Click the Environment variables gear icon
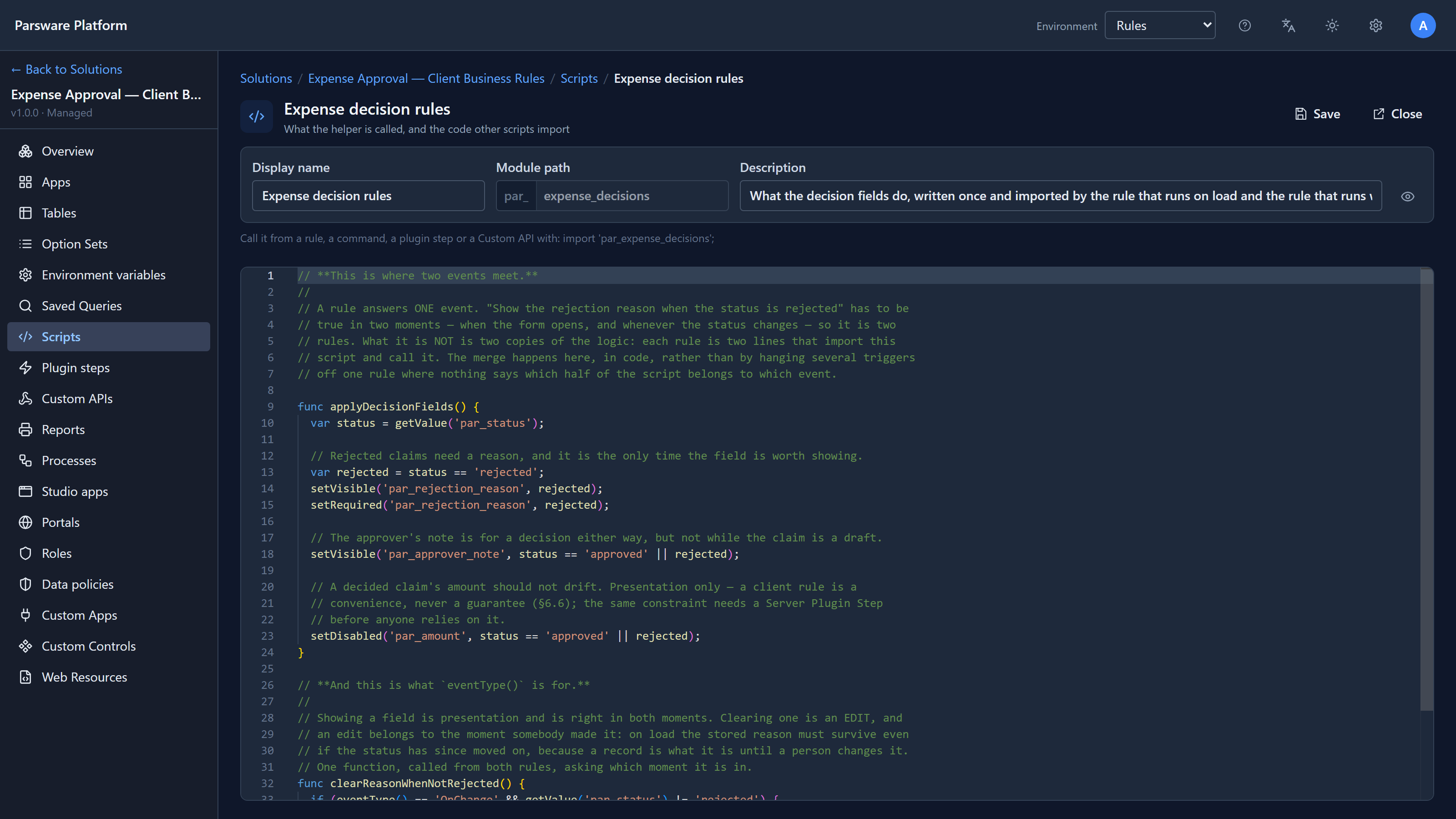1456x819 pixels. click(x=25, y=275)
